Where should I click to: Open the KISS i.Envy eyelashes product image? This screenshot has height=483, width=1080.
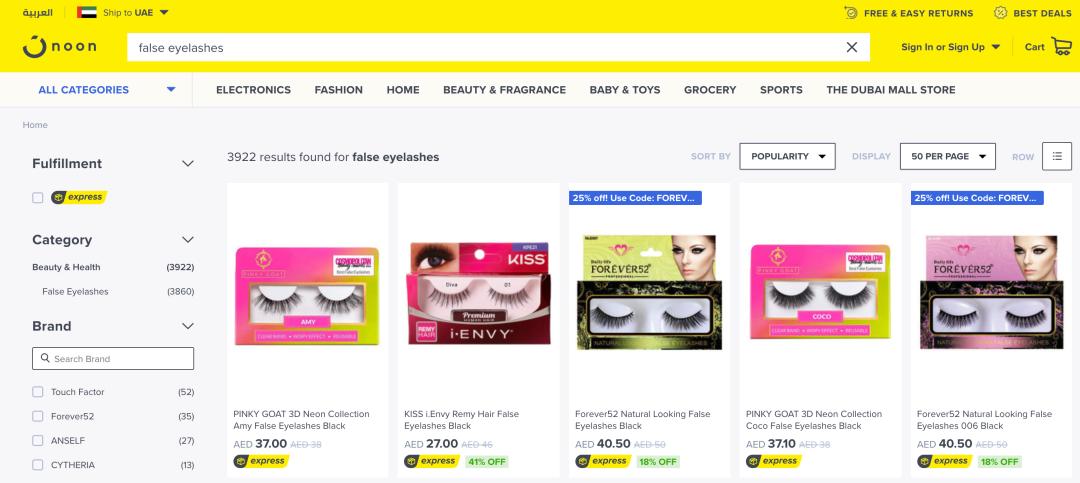479,293
